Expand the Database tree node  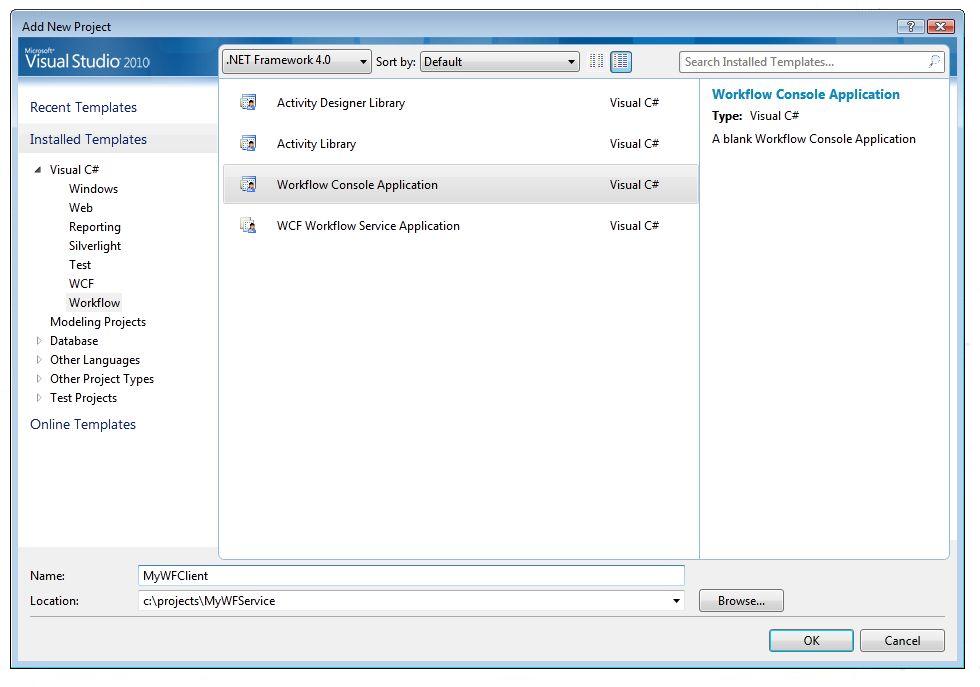pyautogui.click(x=39, y=341)
